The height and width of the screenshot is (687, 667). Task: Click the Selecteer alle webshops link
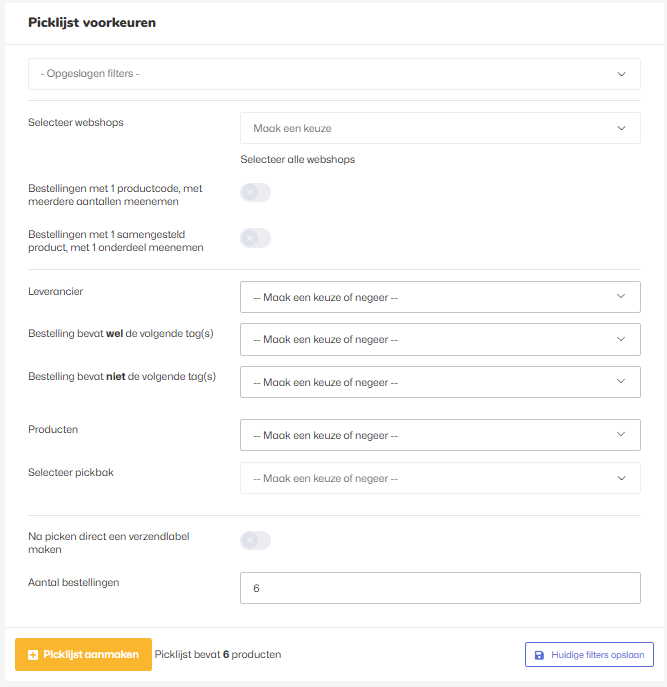click(x=298, y=159)
